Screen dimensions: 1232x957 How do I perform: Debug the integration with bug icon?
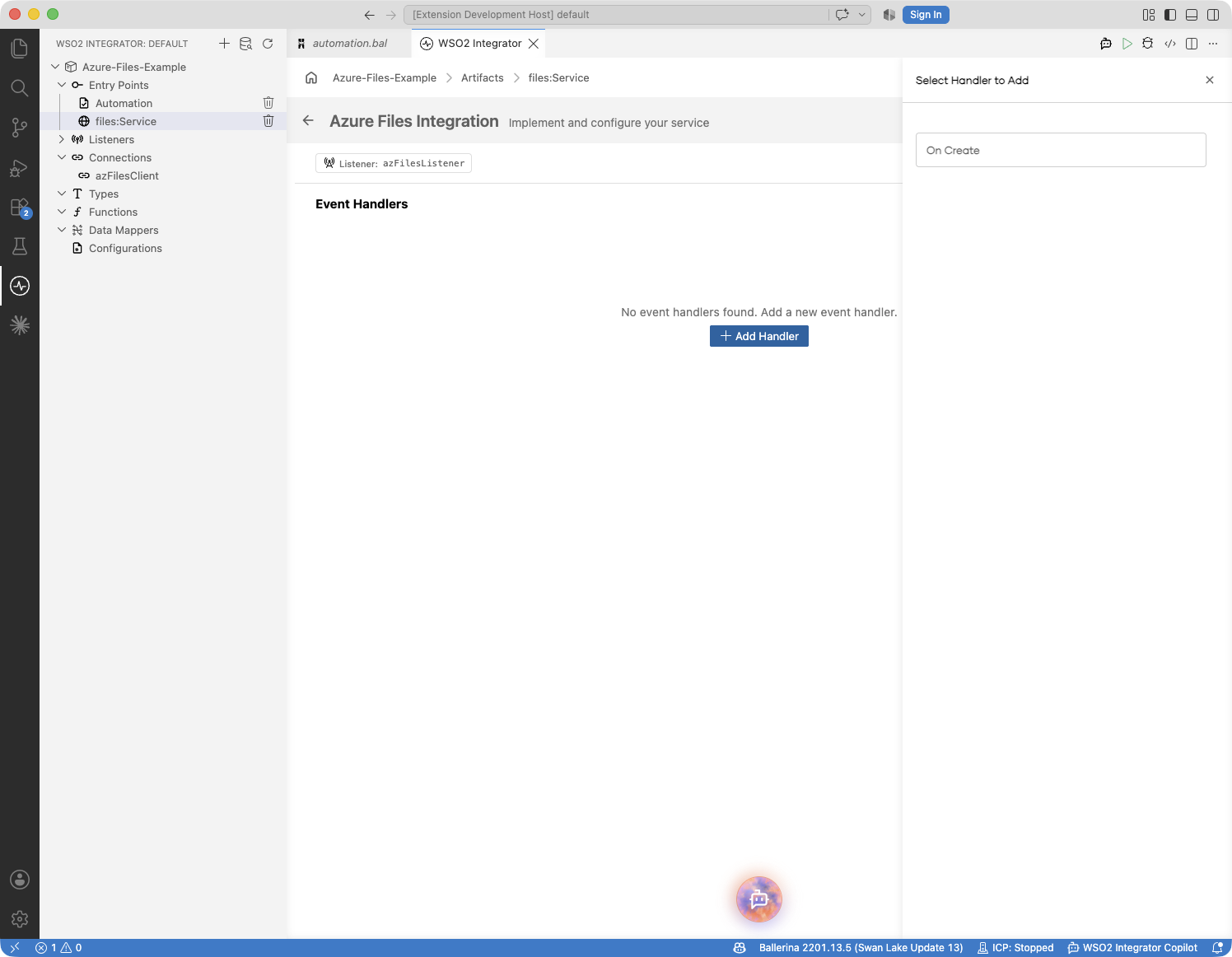tap(1147, 44)
